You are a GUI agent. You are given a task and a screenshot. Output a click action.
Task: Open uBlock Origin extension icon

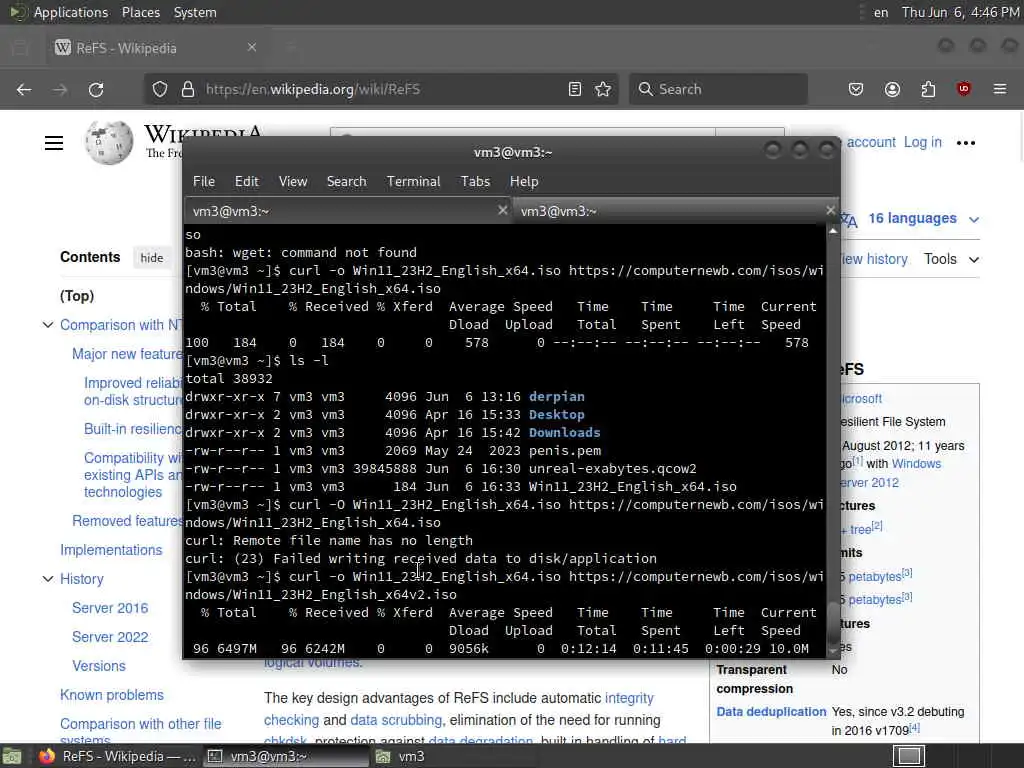(963, 89)
